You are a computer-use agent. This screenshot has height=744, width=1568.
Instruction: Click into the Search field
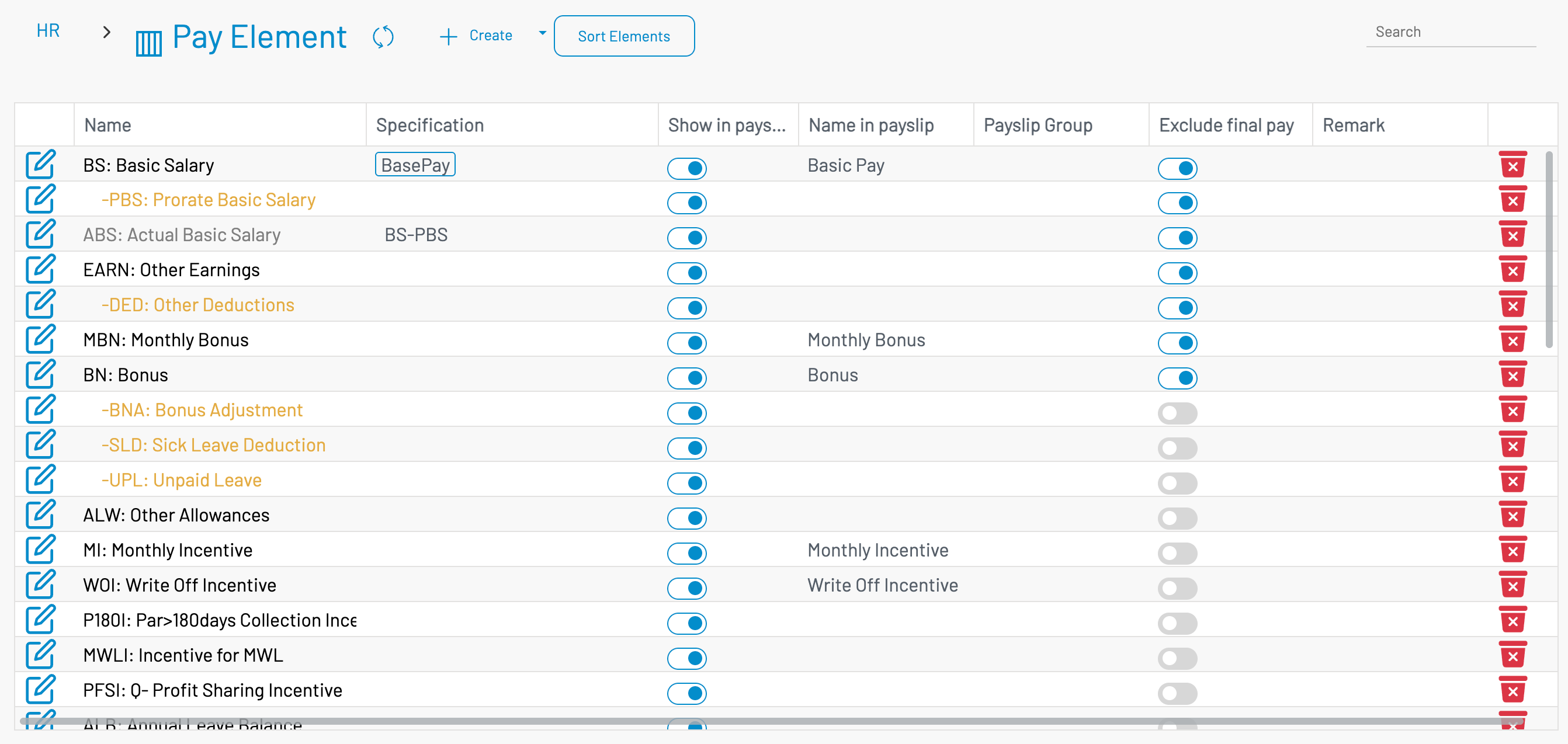point(1450,32)
